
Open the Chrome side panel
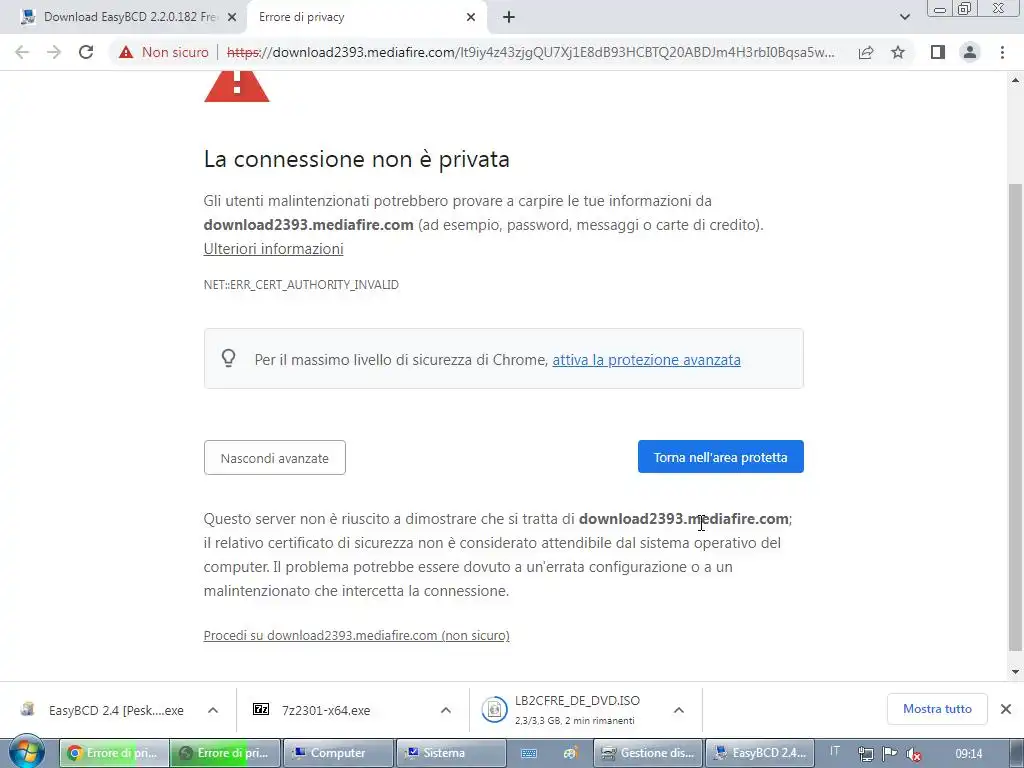[x=938, y=52]
